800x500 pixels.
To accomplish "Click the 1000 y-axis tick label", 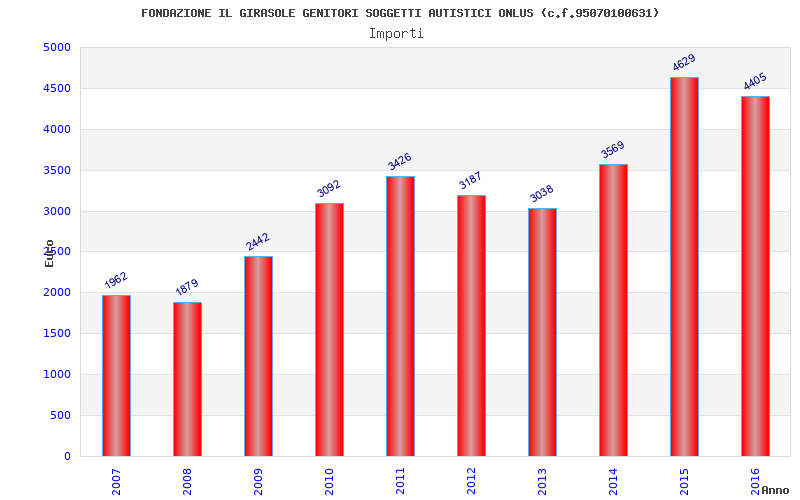I will pyautogui.click(x=57, y=374).
